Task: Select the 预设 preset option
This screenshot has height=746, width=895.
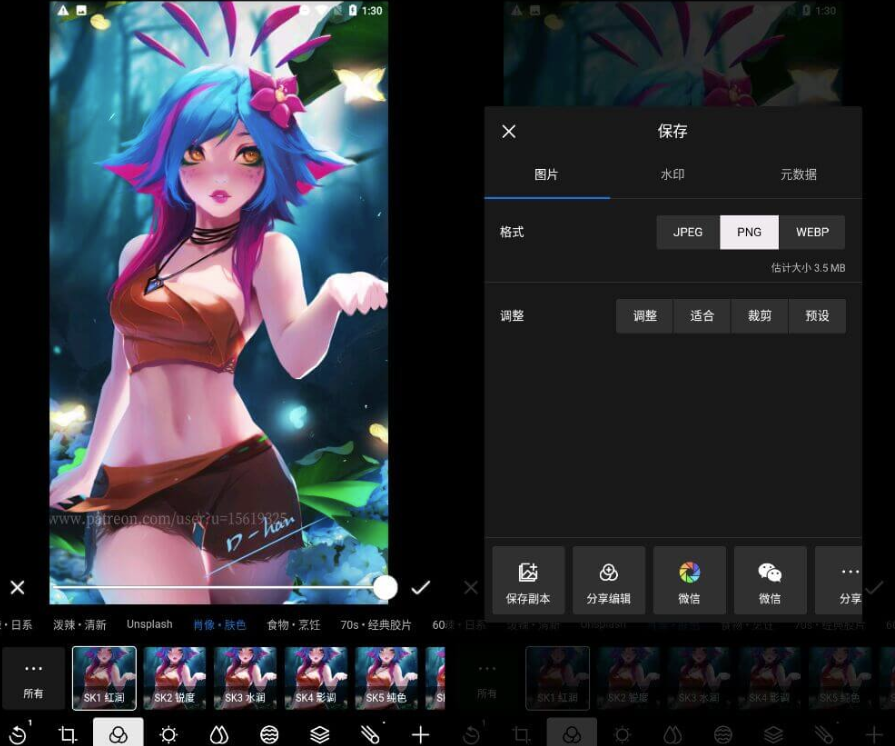Action: point(817,316)
